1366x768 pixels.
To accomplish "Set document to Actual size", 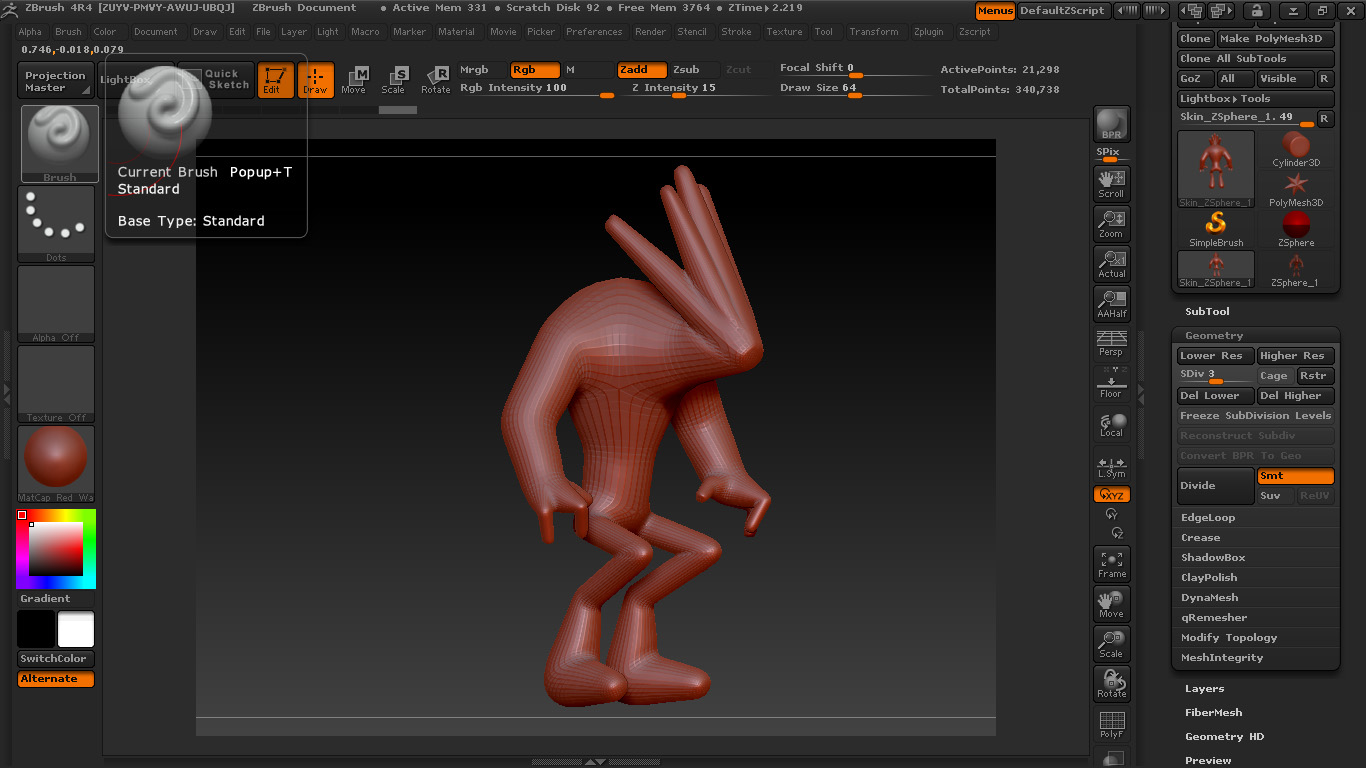I will 1111,264.
